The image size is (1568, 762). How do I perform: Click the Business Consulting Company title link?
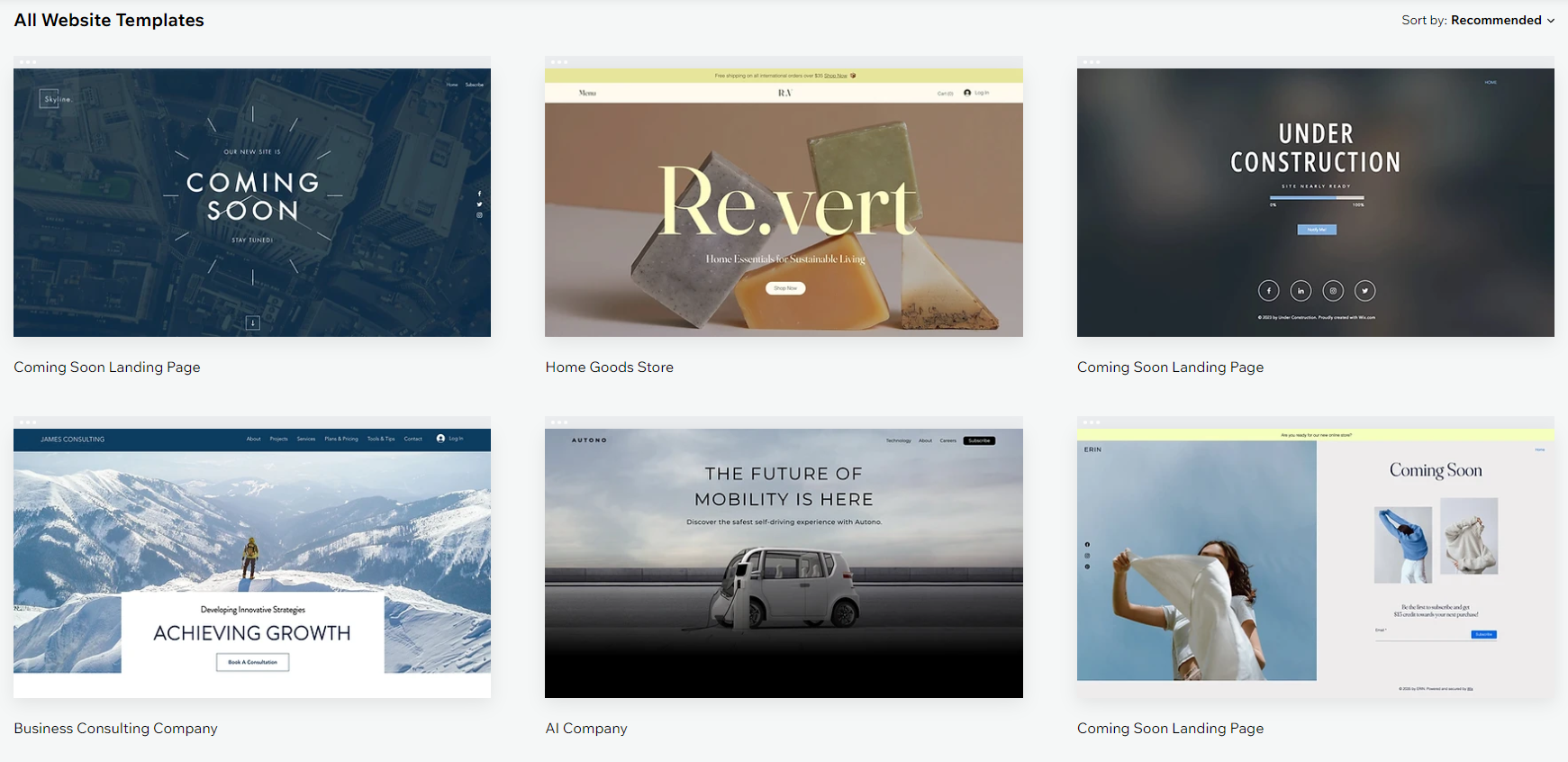click(x=116, y=729)
